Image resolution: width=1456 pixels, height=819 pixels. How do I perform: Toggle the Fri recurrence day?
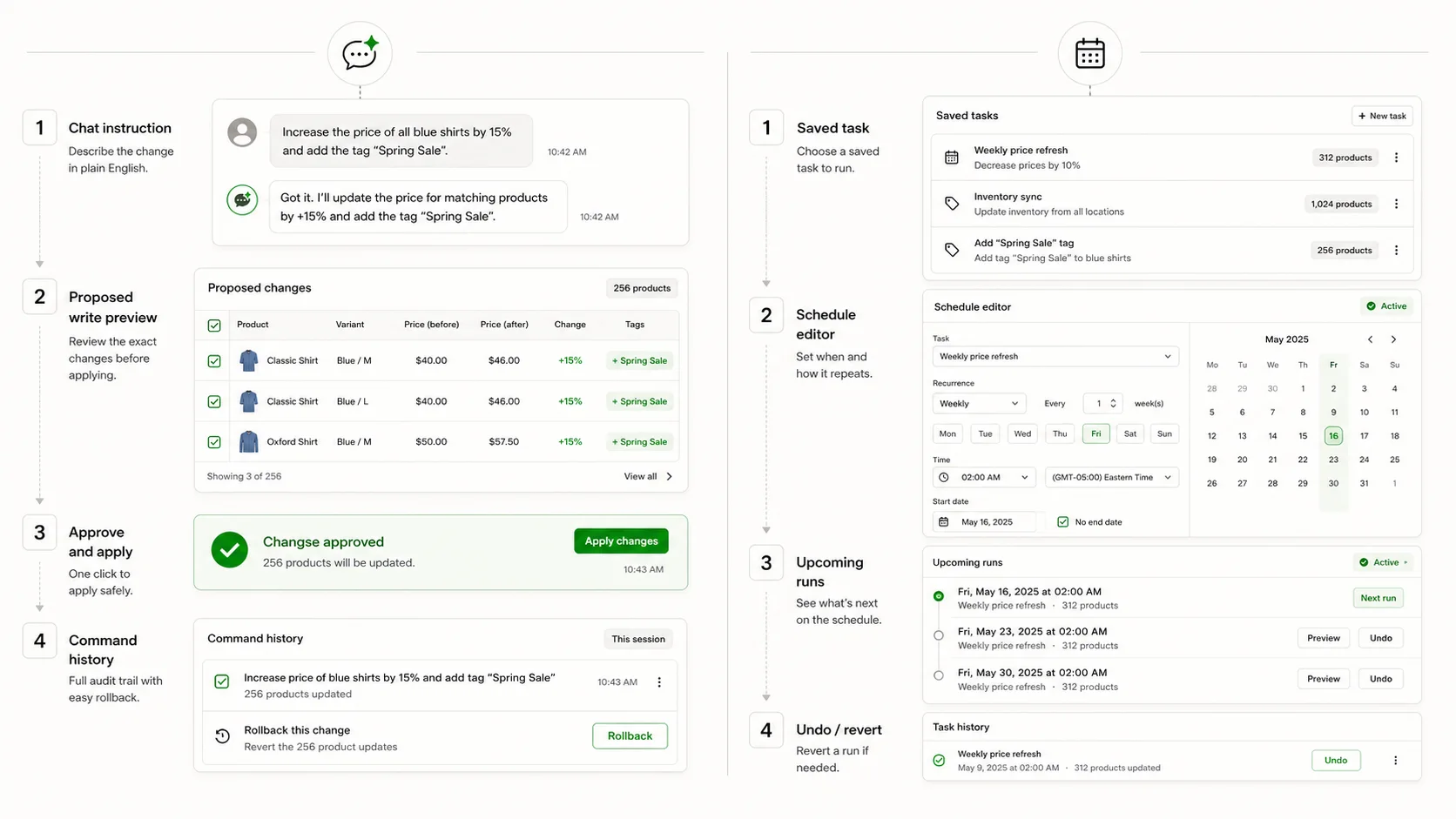tap(1096, 433)
